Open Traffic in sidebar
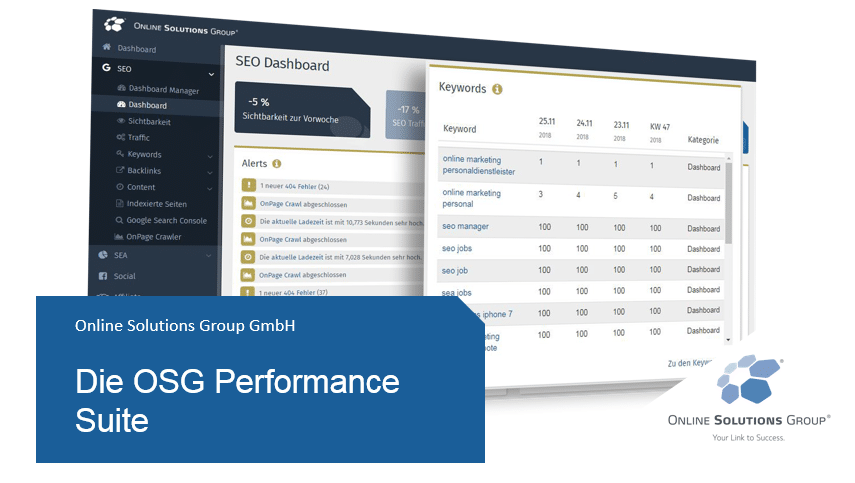855x483 pixels. click(139, 137)
